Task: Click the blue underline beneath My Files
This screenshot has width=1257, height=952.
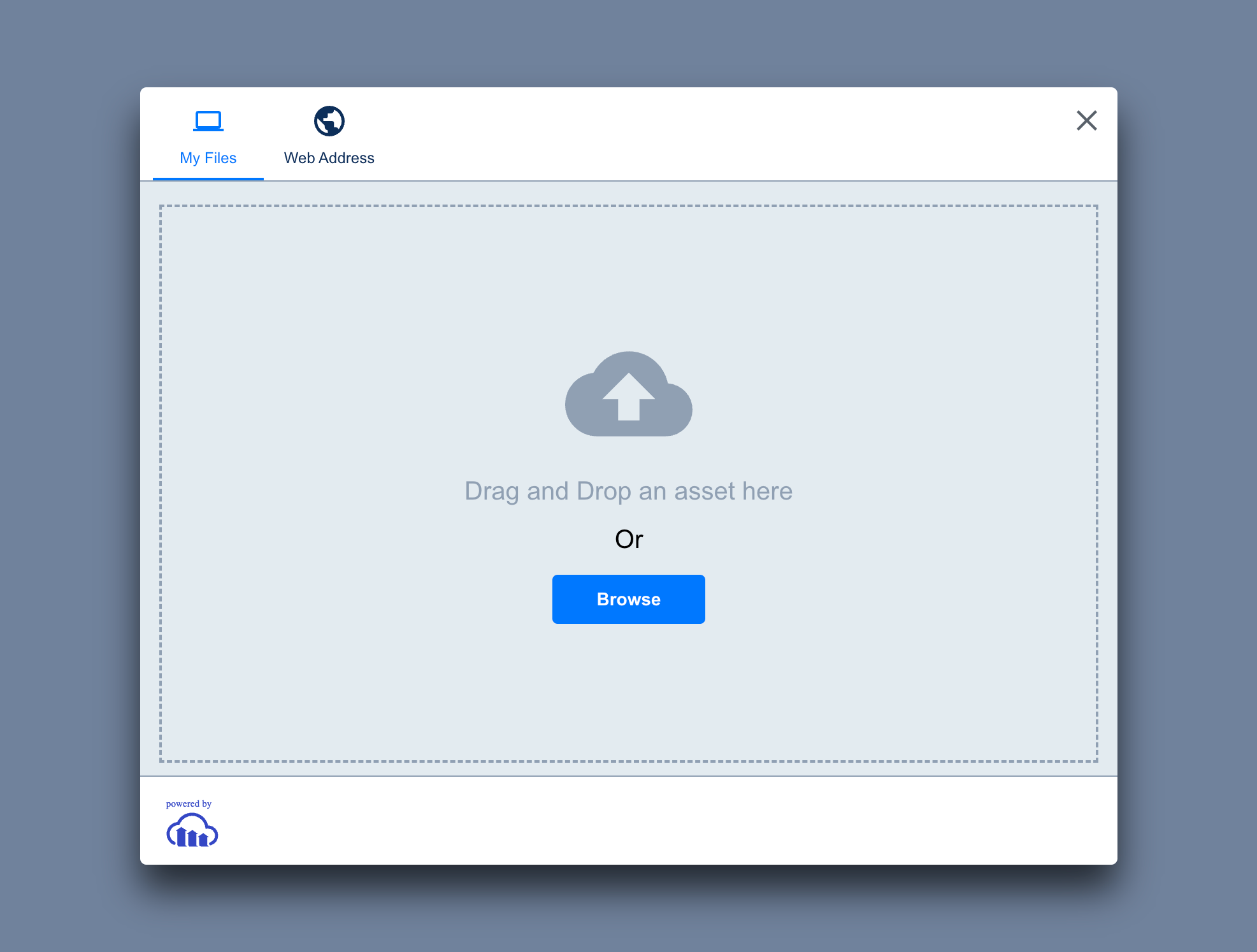Action: pyautogui.click(x=208, y=179)
